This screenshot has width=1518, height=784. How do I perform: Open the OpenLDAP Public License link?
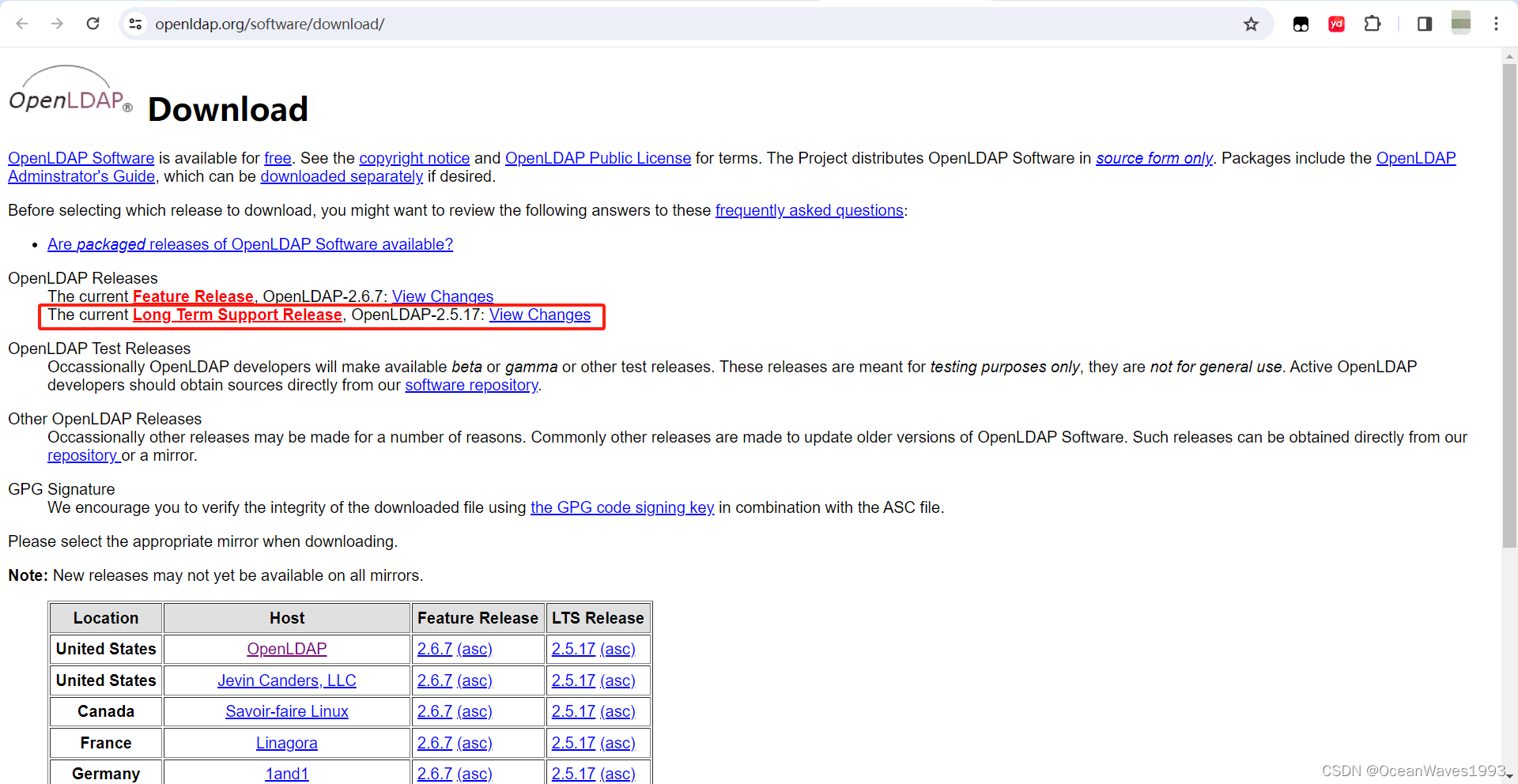(598, 158)
